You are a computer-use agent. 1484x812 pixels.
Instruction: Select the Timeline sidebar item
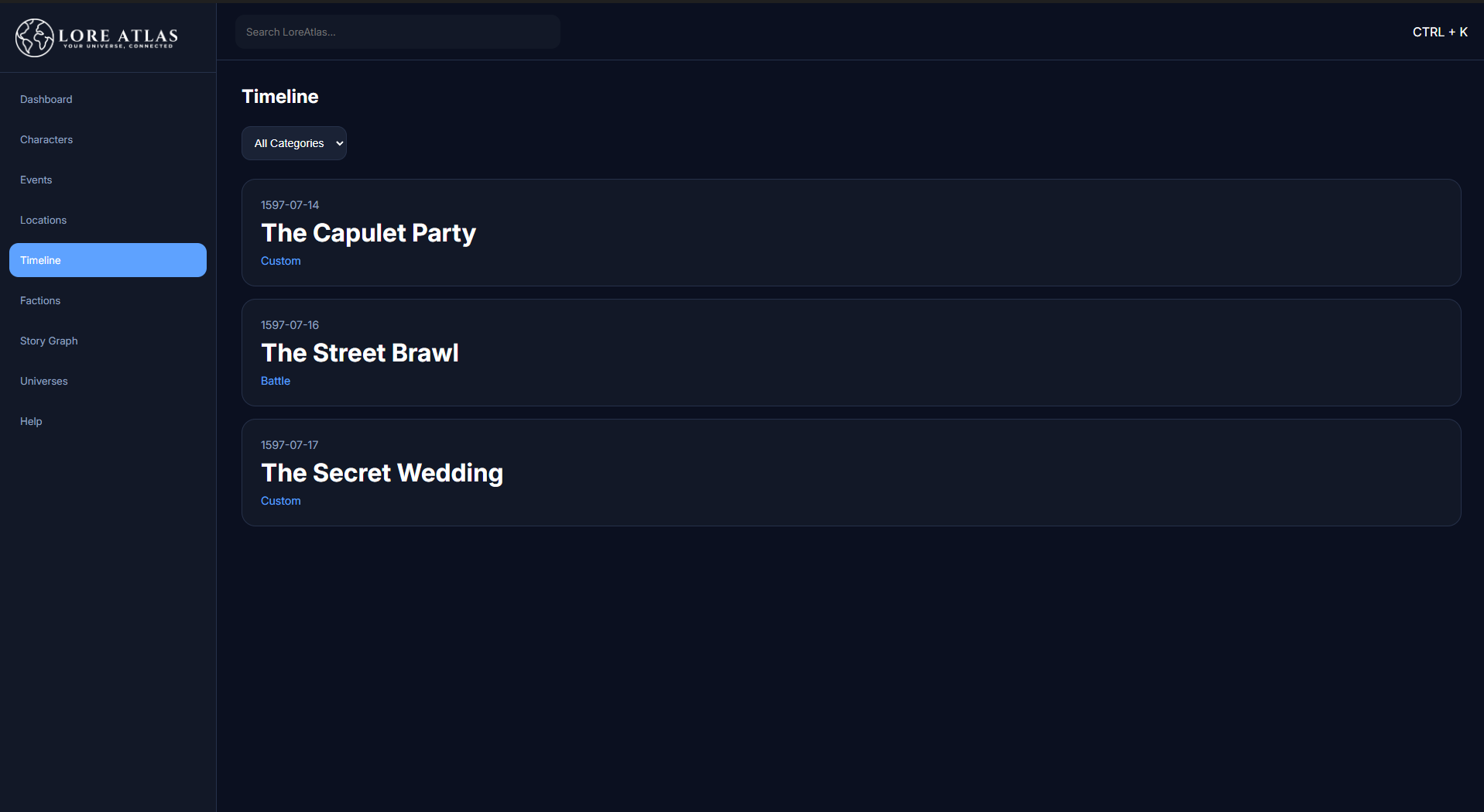[108, 260]
